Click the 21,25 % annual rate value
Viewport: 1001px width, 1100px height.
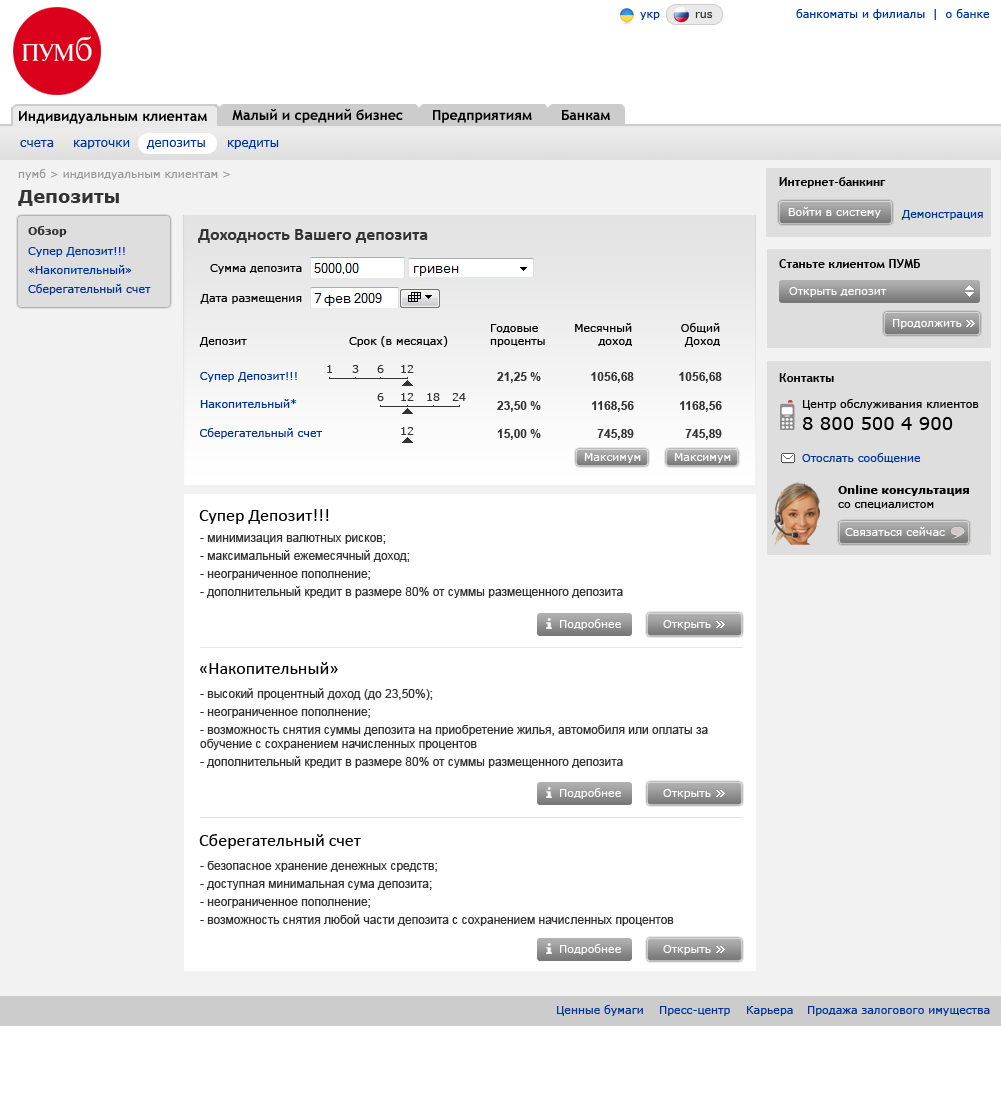(518, 377)
